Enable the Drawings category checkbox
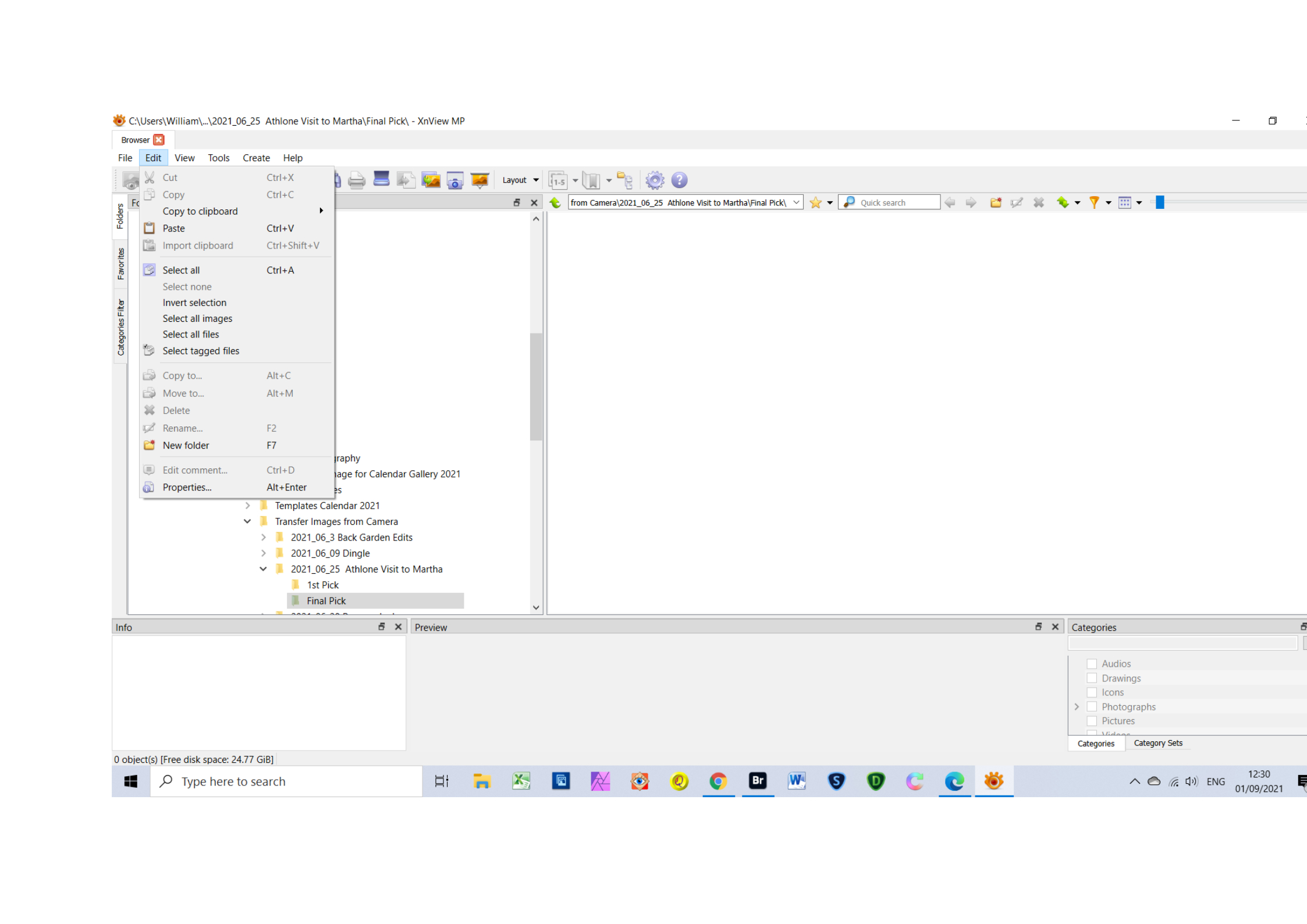This screenshot has width=1307, height=924. click(x=1092, y=678)
